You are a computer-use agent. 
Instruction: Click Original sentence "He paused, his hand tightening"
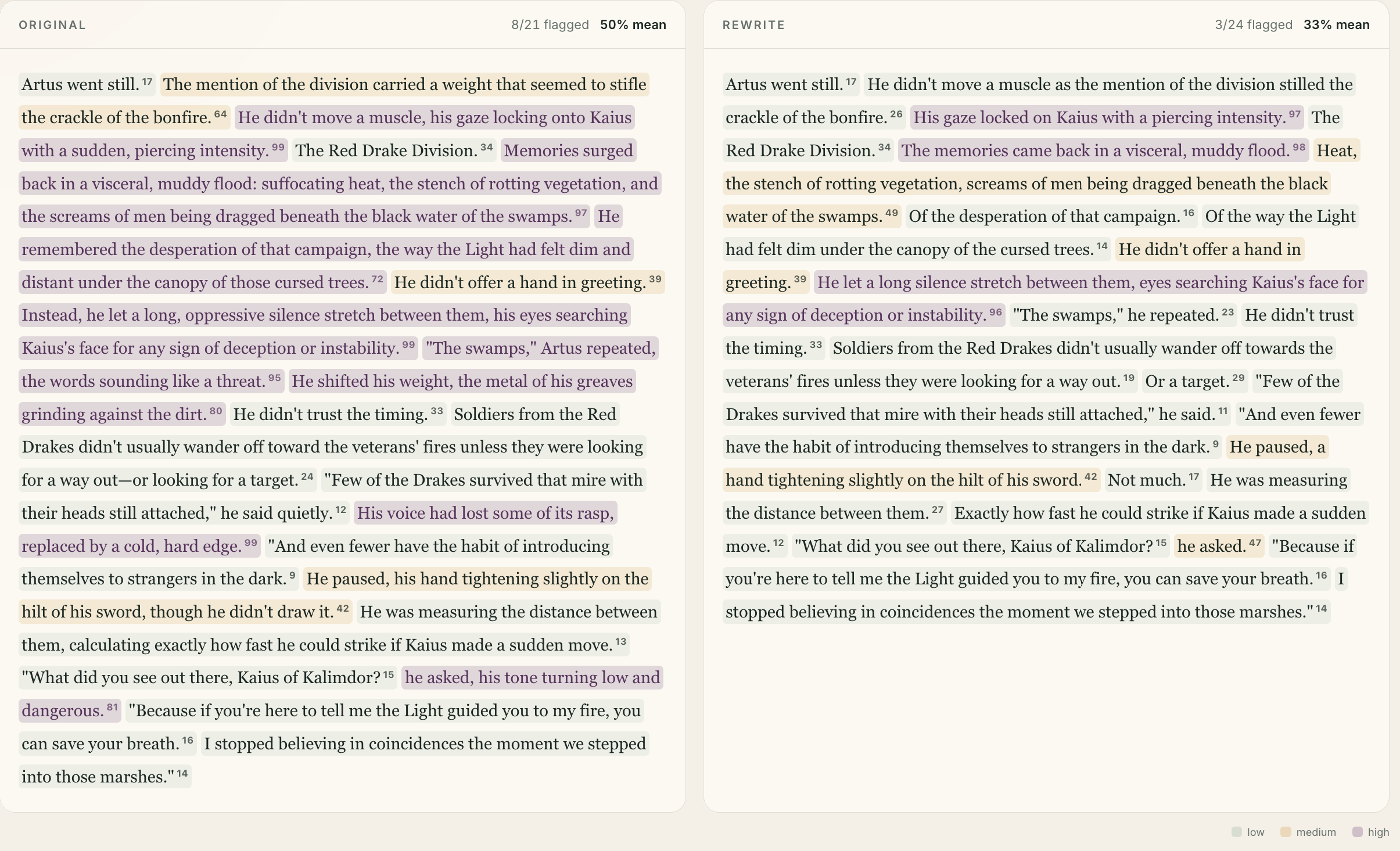pyautogui.click(x=478, y=579)
